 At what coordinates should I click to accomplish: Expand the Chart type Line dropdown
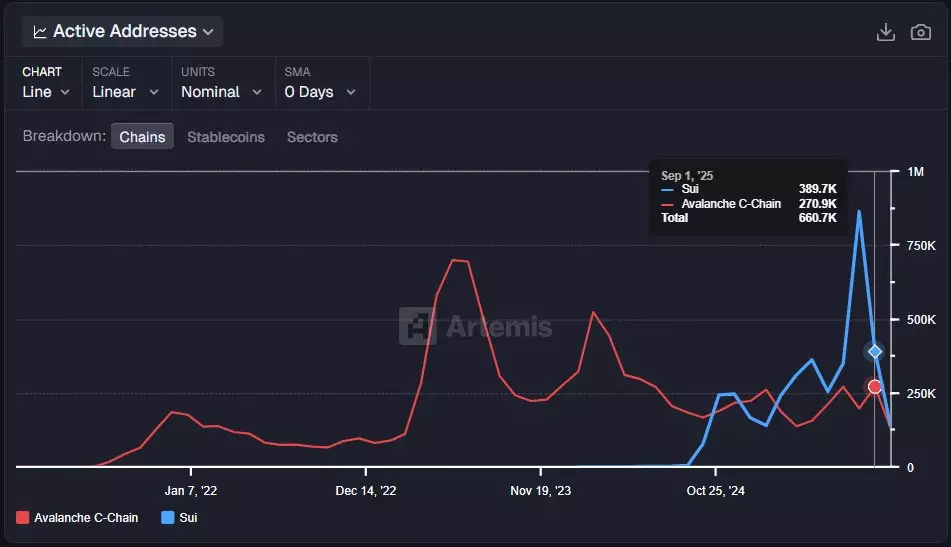tap(46, 91)
